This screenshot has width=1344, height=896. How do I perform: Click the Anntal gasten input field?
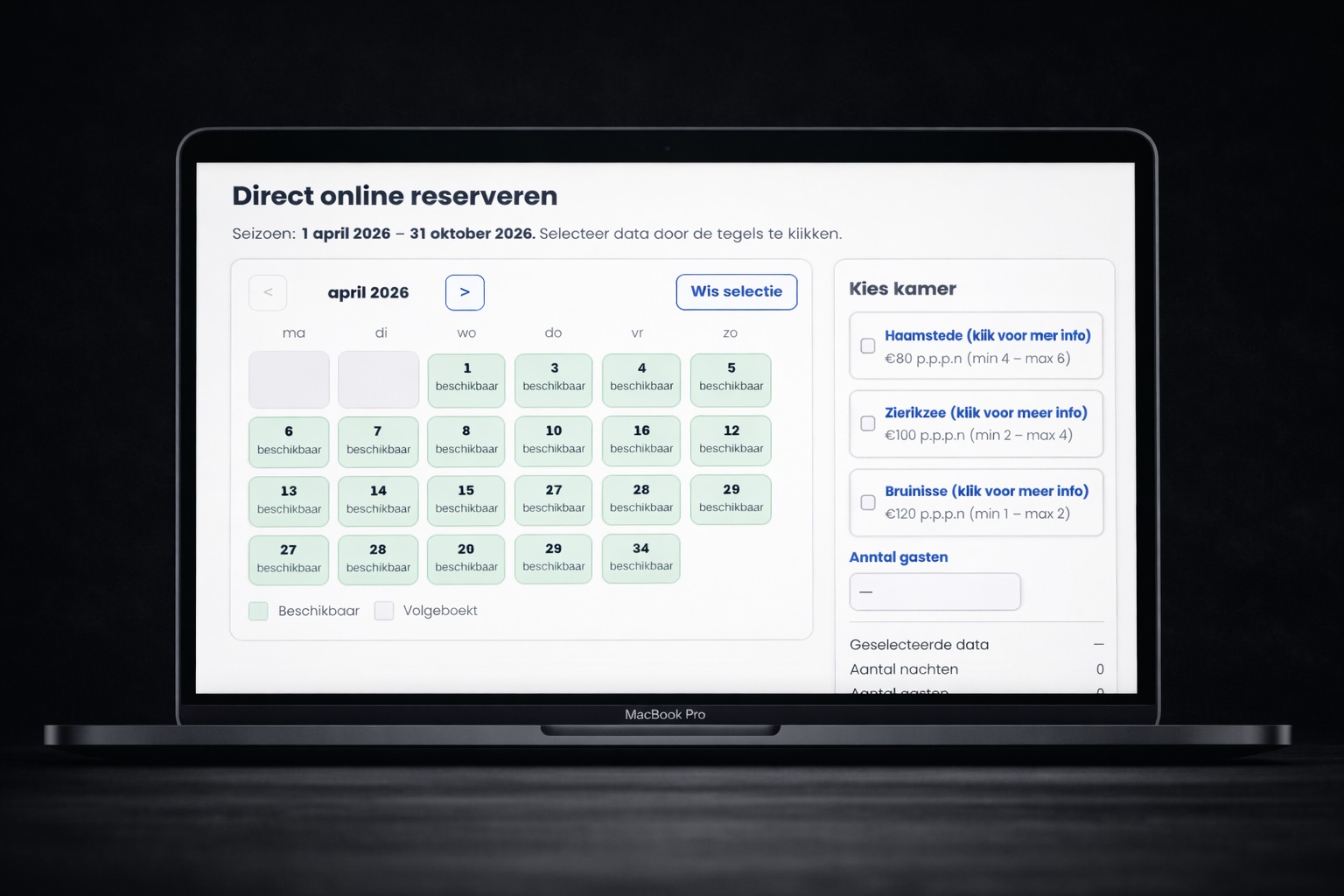click(934, 591)
